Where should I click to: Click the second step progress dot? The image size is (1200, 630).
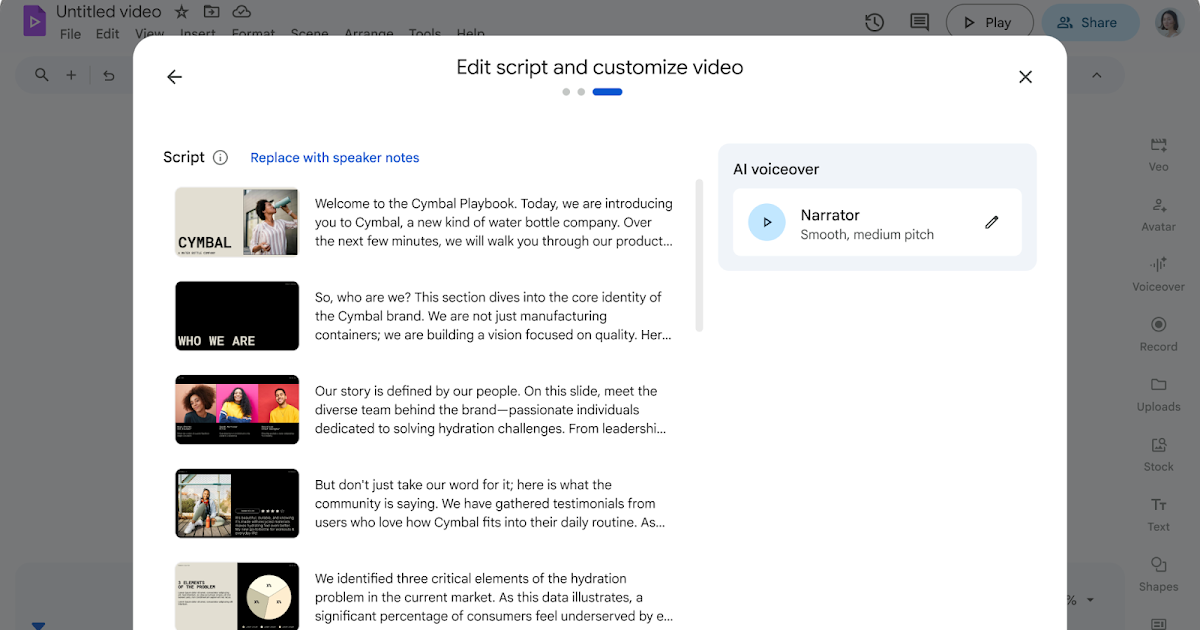581,92
